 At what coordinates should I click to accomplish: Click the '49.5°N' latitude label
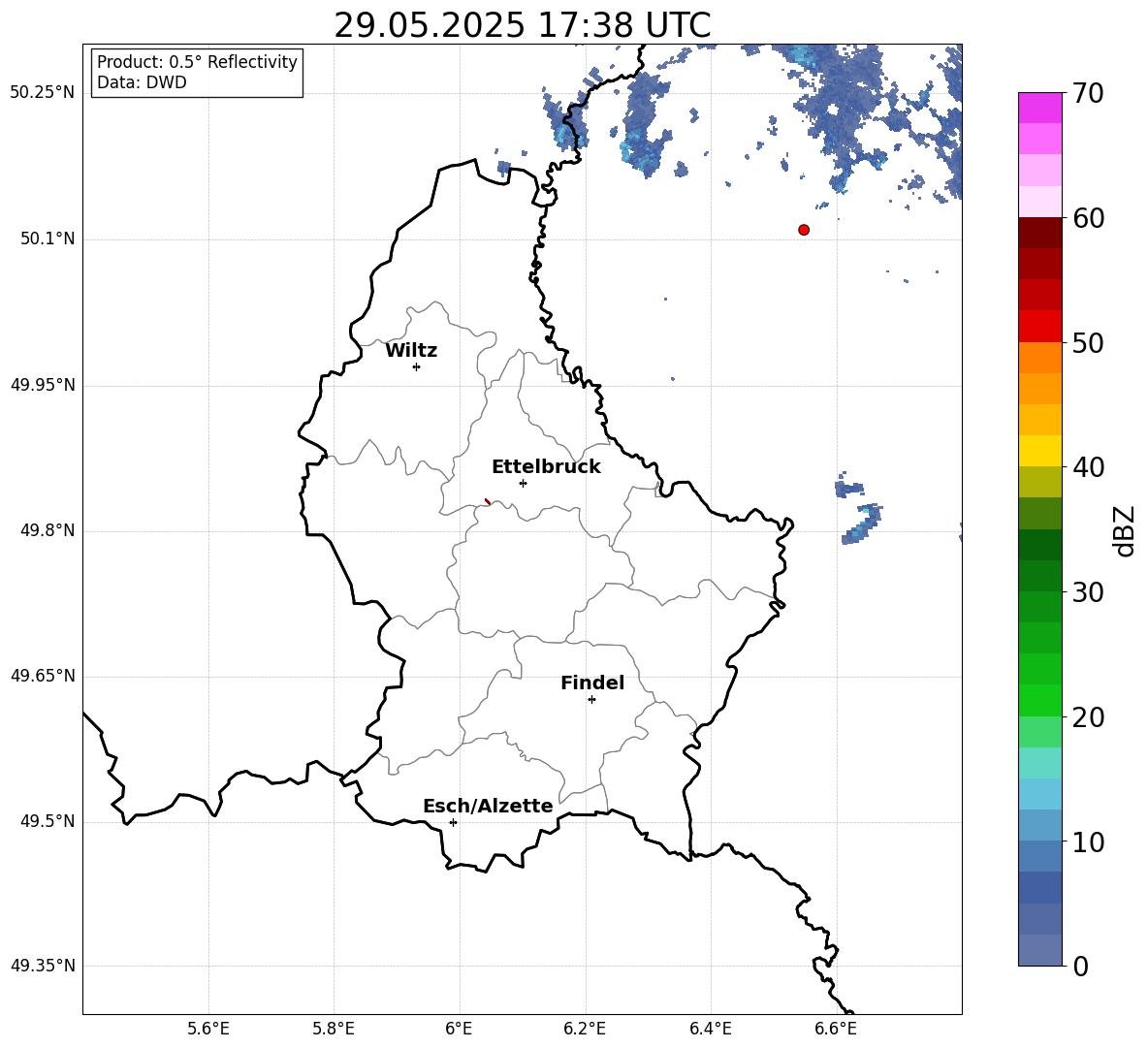(48, 821)
